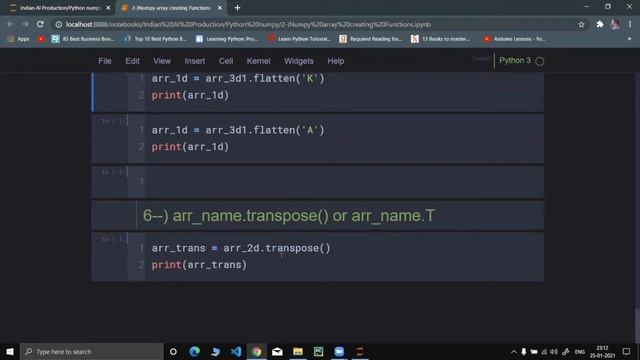This screenshot has width=640, height=360.
Task: Close the Numpy array creating Functions tab
Action: 220,8
